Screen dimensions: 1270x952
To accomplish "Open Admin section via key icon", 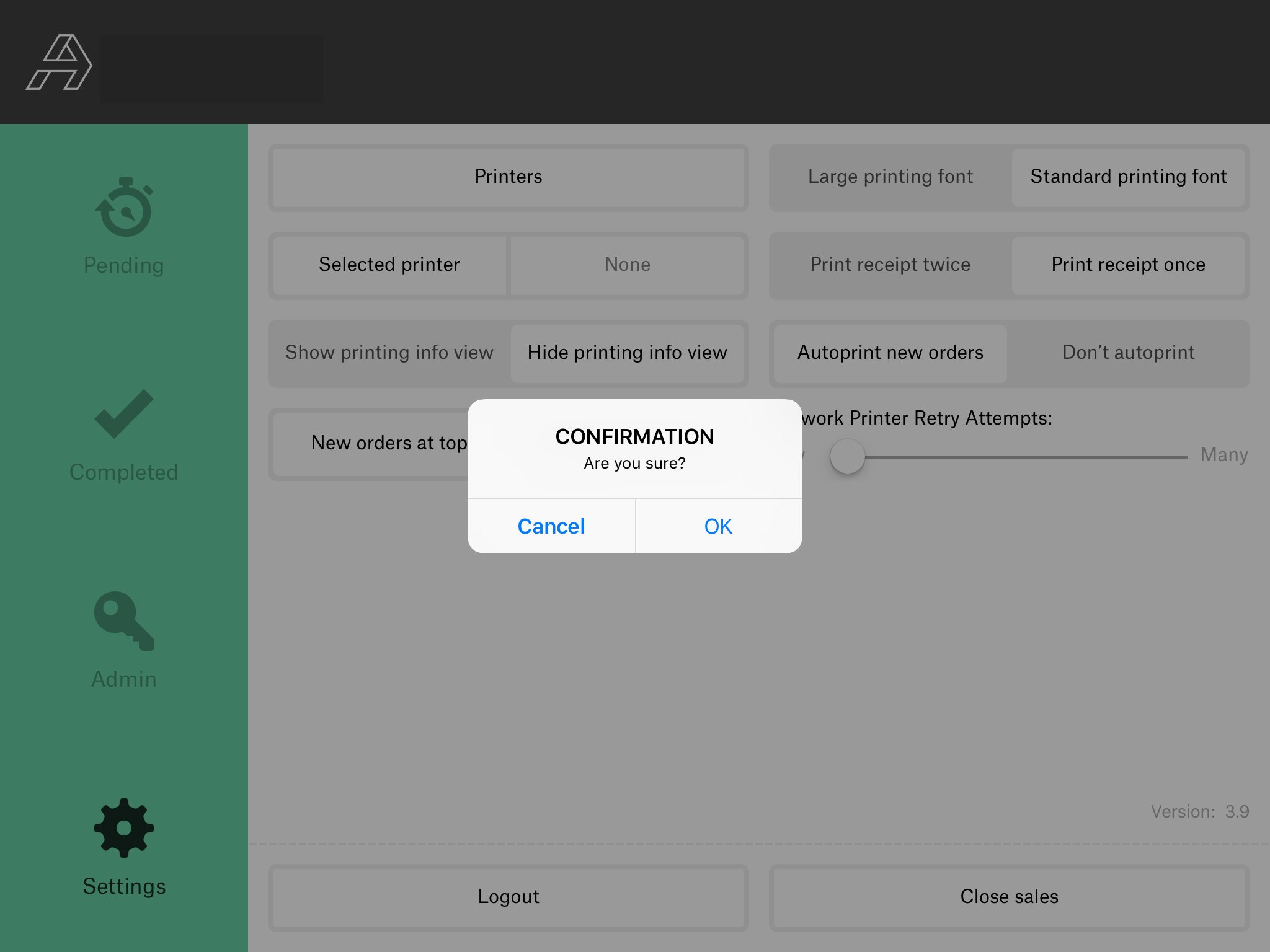I will 124,621.
